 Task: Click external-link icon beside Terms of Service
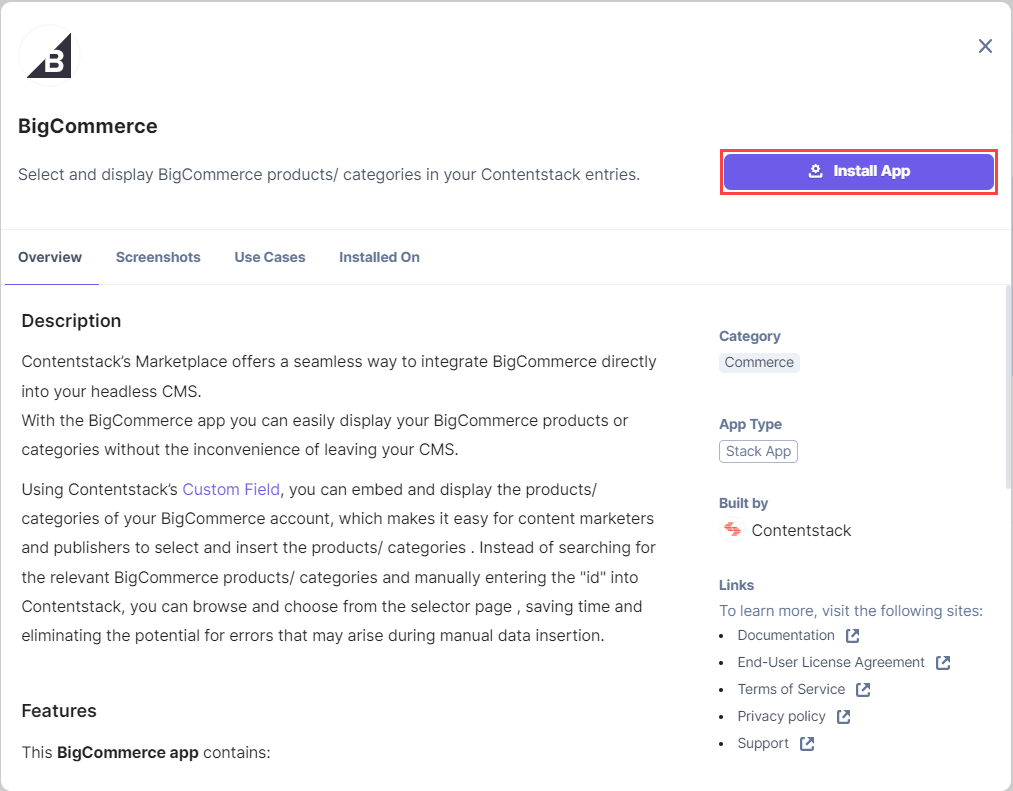[863, 690]
